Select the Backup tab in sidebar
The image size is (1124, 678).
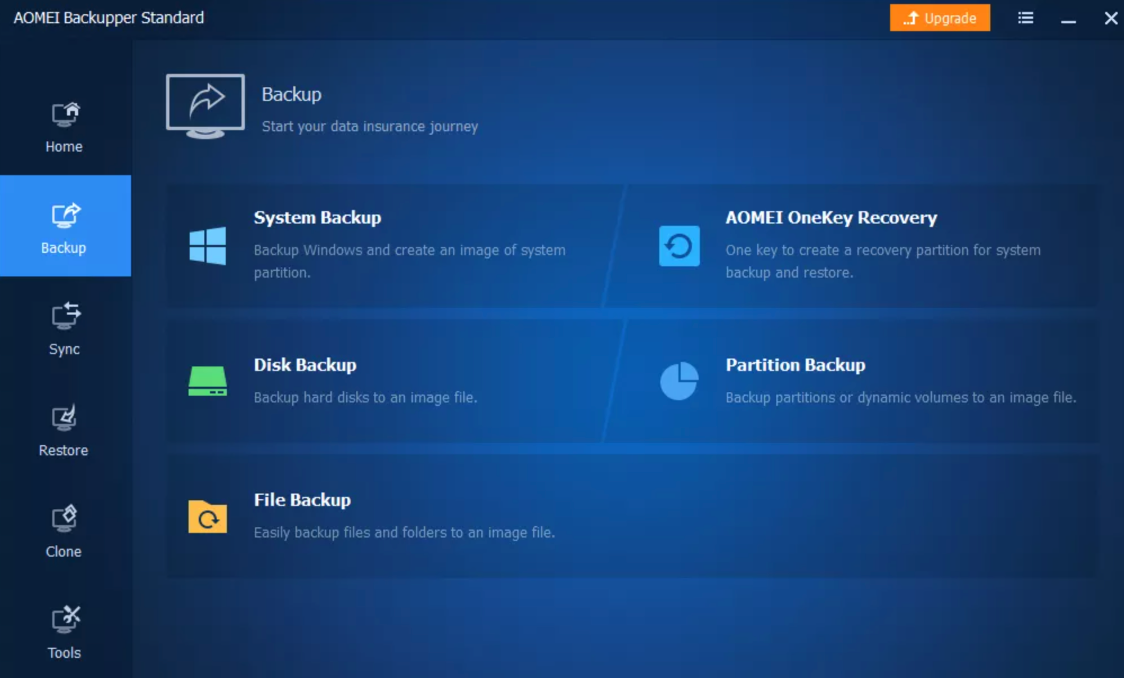coord(65,226)
